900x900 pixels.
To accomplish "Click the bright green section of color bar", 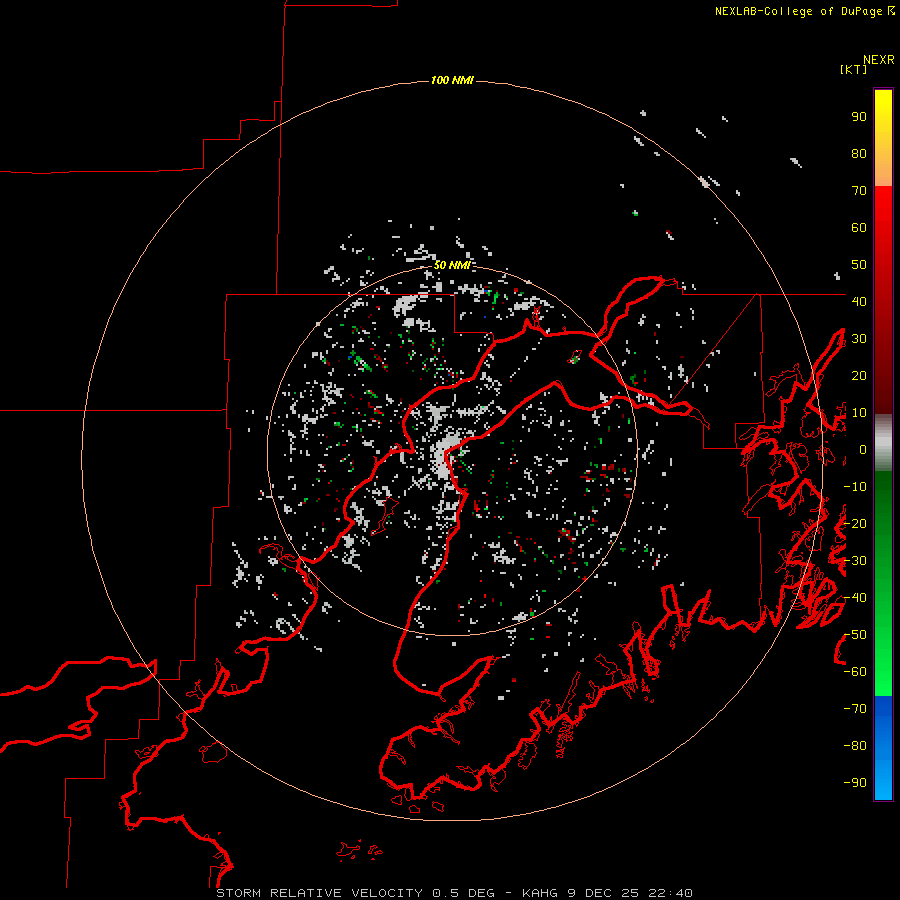I will 883,674.
